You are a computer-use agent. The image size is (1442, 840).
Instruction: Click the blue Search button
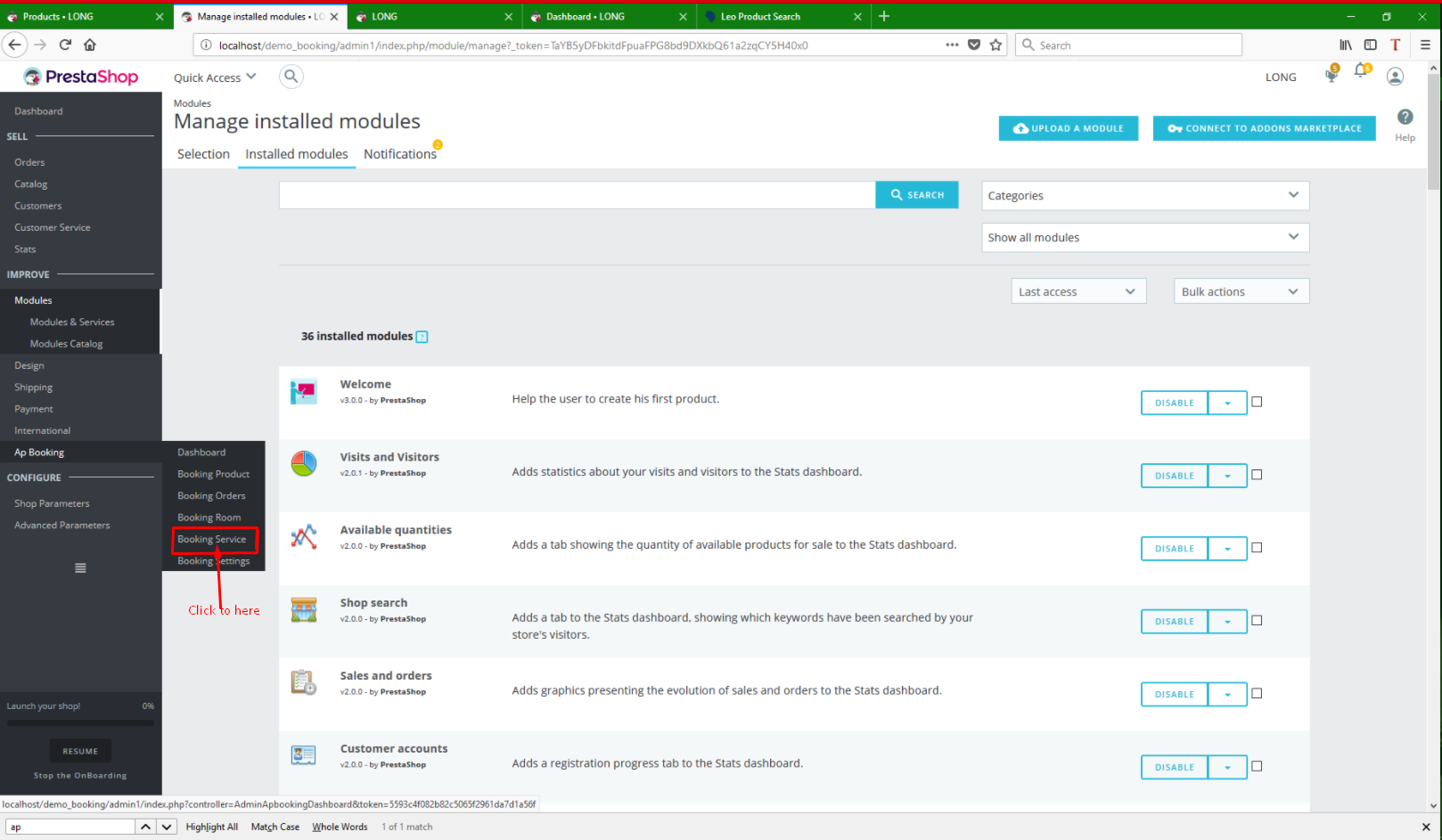coord(917,195)
